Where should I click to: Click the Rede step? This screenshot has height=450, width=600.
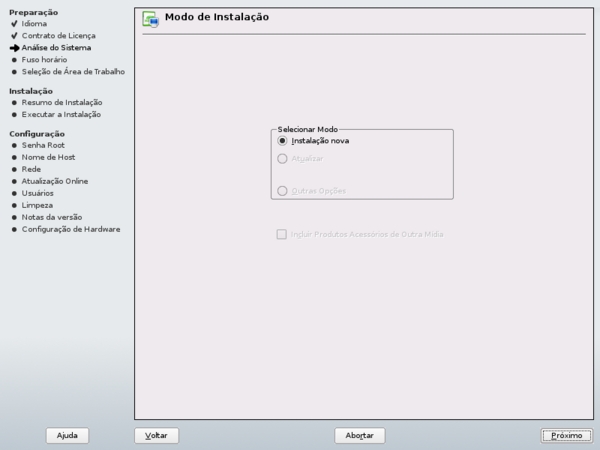click(31, 169)
